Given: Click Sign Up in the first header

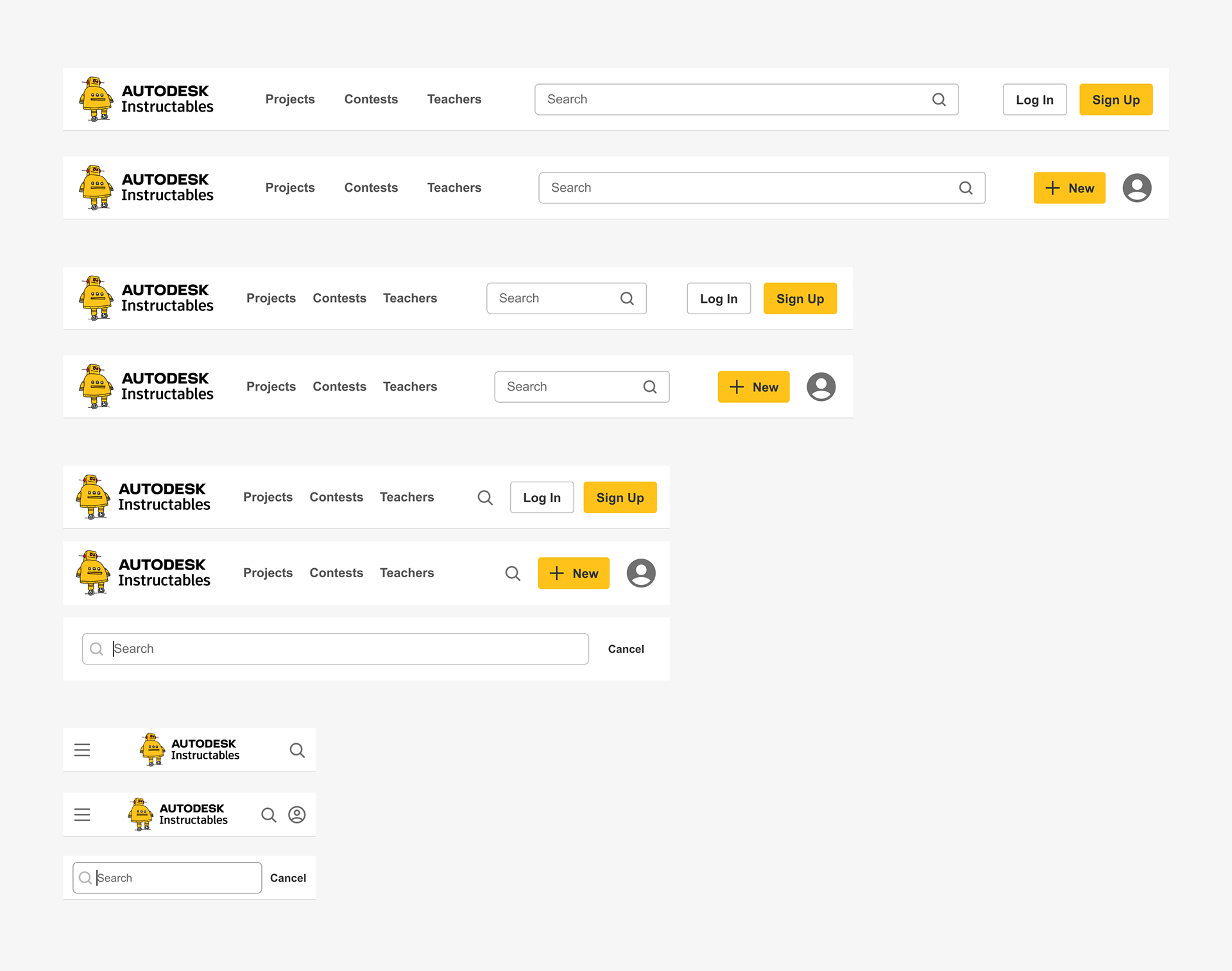Looking at the screenshot, I should [1116, 99].
